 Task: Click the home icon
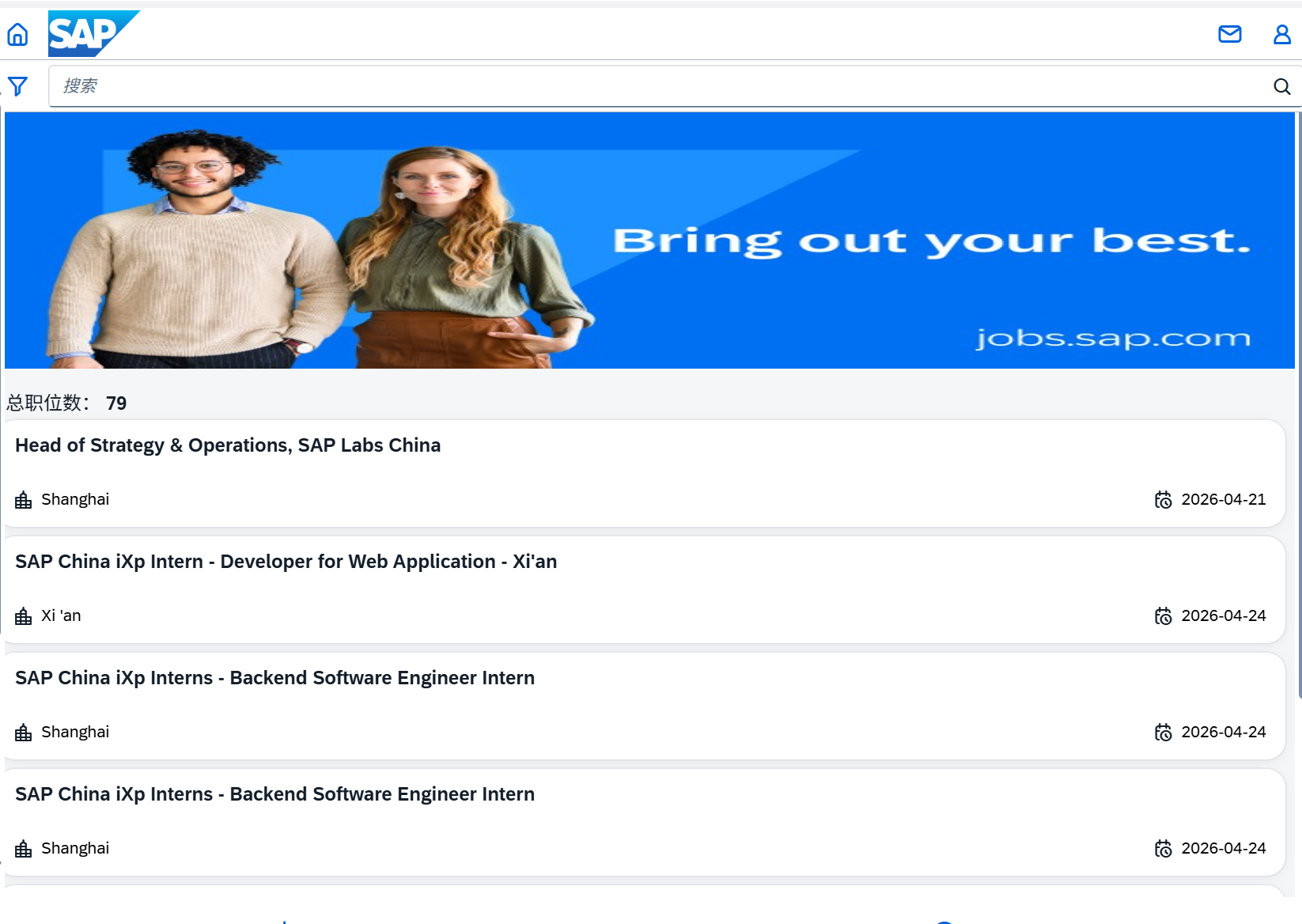[x=17, y=34]
